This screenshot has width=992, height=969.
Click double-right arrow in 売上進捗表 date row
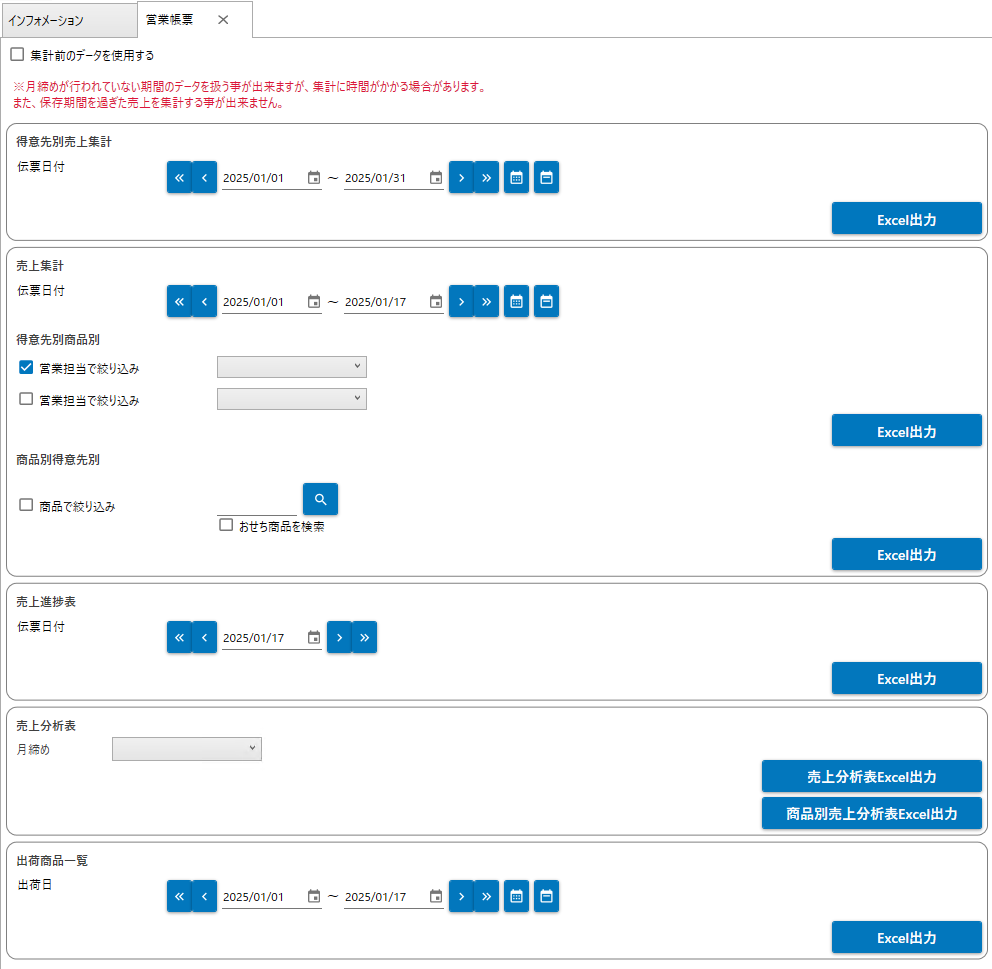364,637
